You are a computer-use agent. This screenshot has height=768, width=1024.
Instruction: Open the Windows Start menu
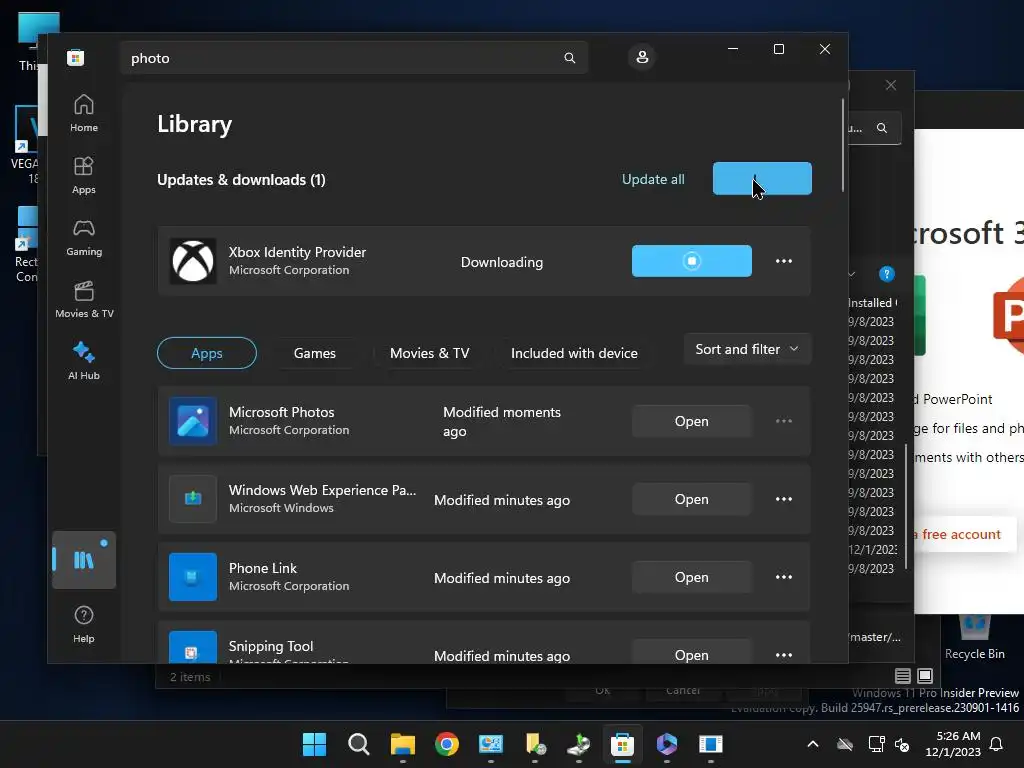tap(314, 744)
